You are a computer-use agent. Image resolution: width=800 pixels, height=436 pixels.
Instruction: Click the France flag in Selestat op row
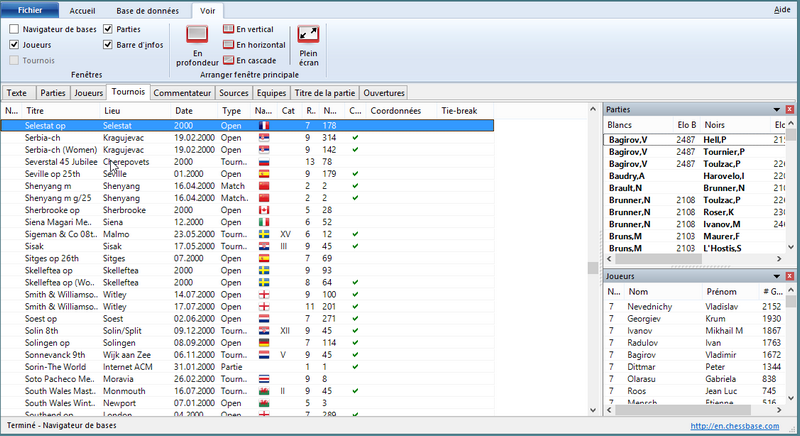point(264,125)
